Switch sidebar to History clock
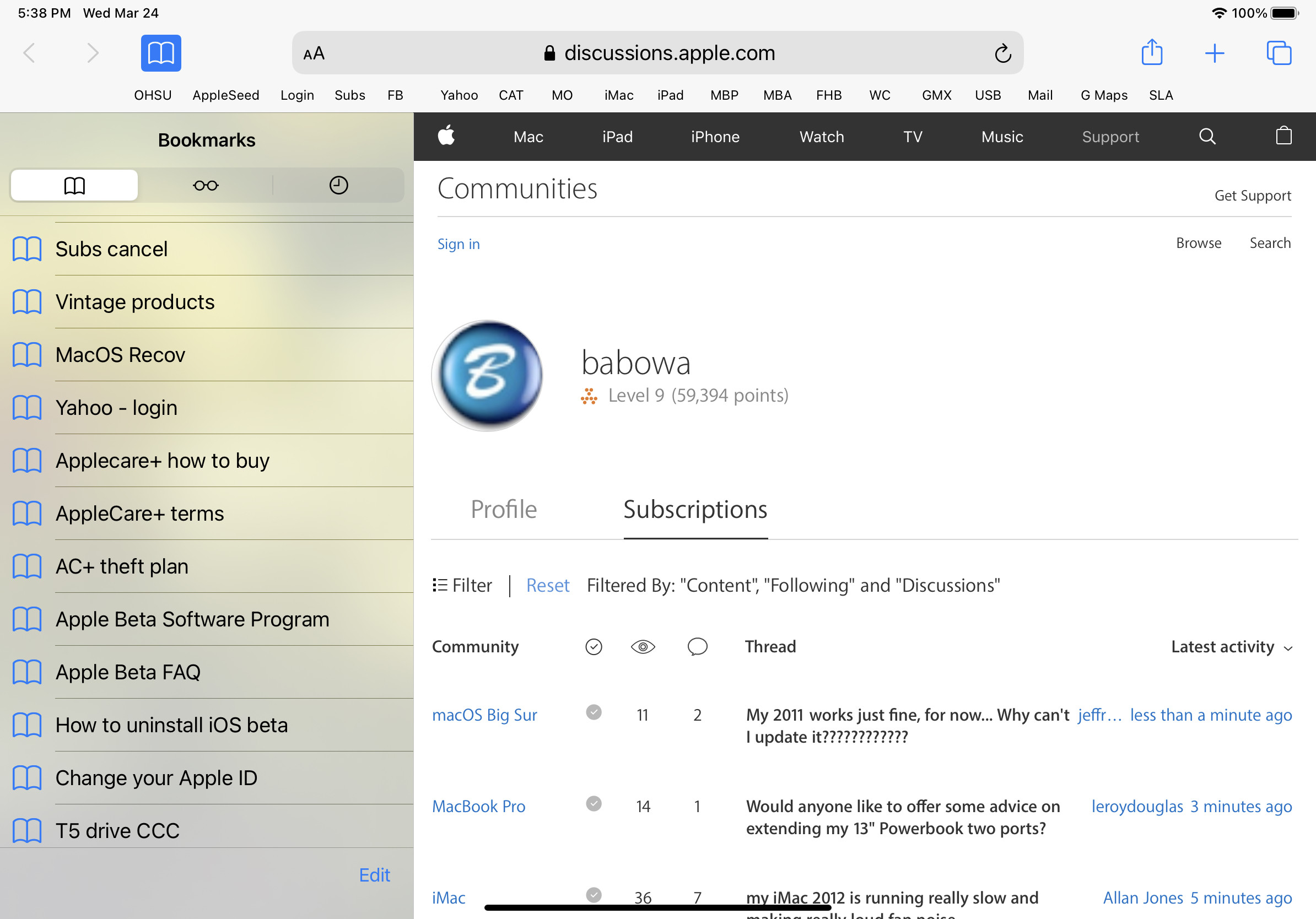 [338, 185]
